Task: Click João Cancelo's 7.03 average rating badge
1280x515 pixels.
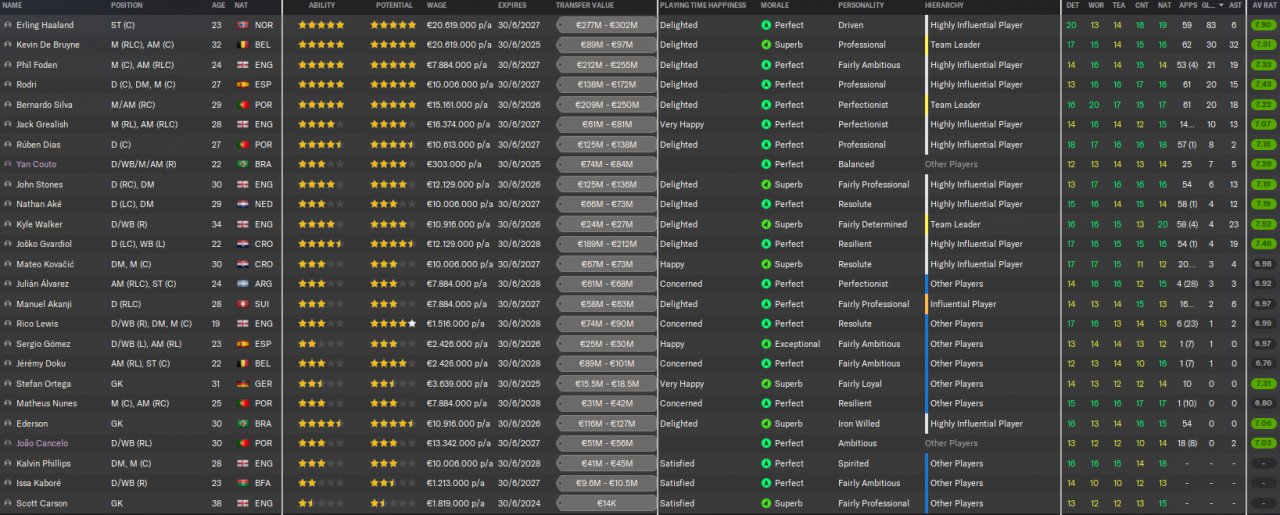Action: (1262, 444)
